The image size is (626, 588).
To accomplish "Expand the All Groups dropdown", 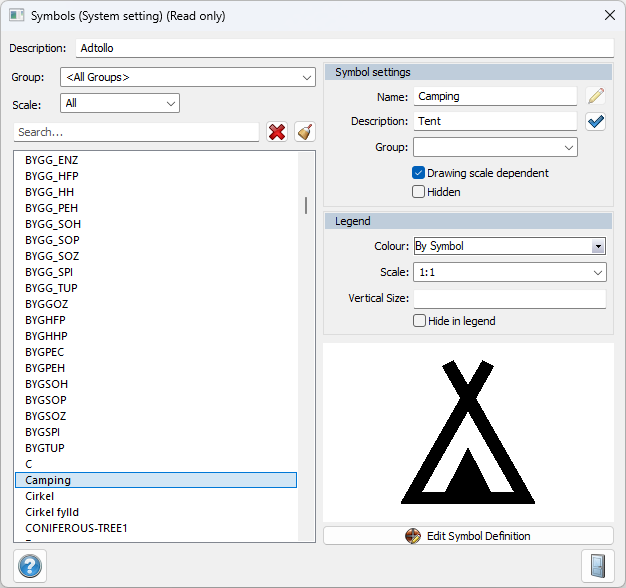I will coord(187,77).
